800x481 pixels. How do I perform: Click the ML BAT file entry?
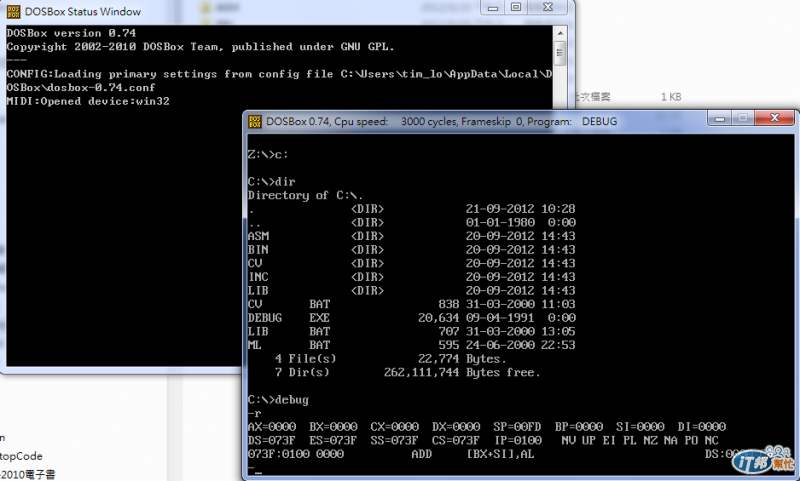[x=411, y=345]
